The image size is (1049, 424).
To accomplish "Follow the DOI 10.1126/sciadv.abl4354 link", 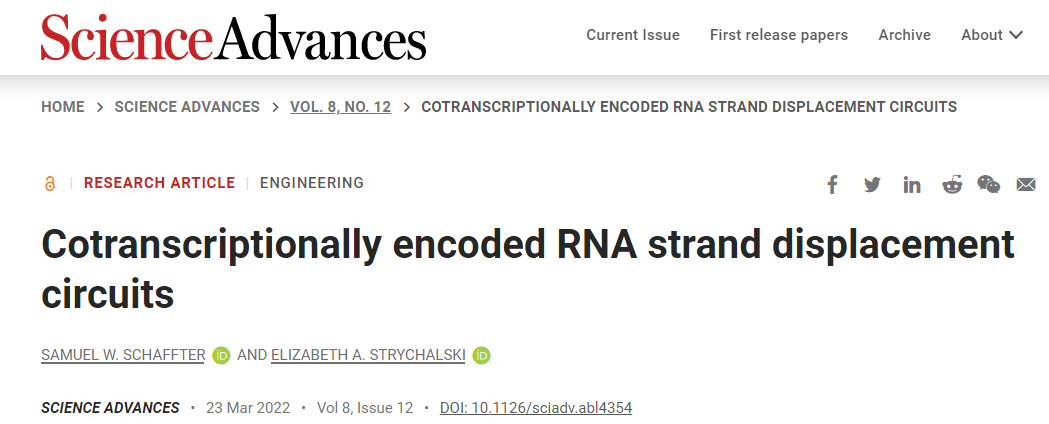I will point(536,408).
